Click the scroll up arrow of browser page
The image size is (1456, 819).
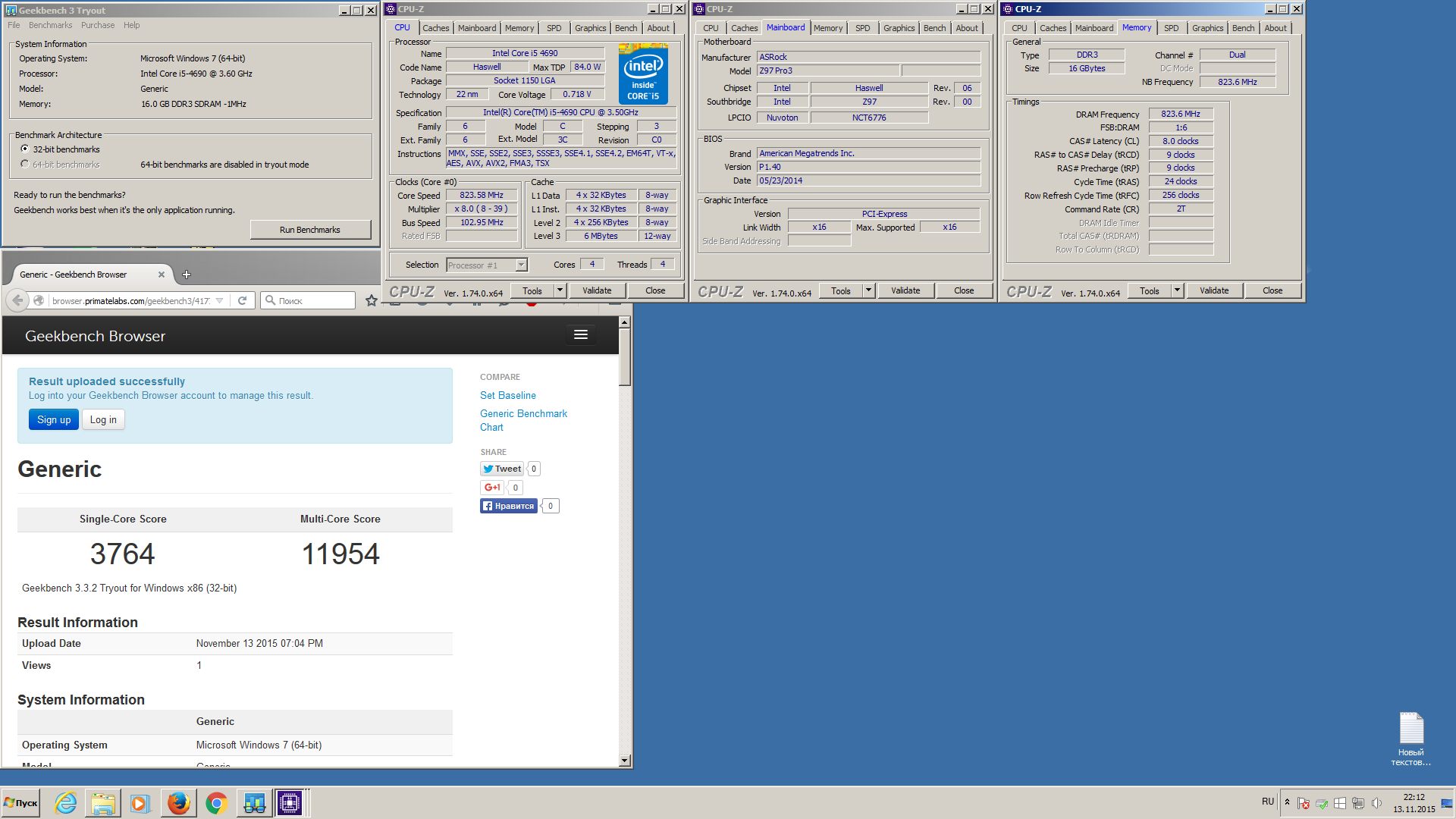624,322
